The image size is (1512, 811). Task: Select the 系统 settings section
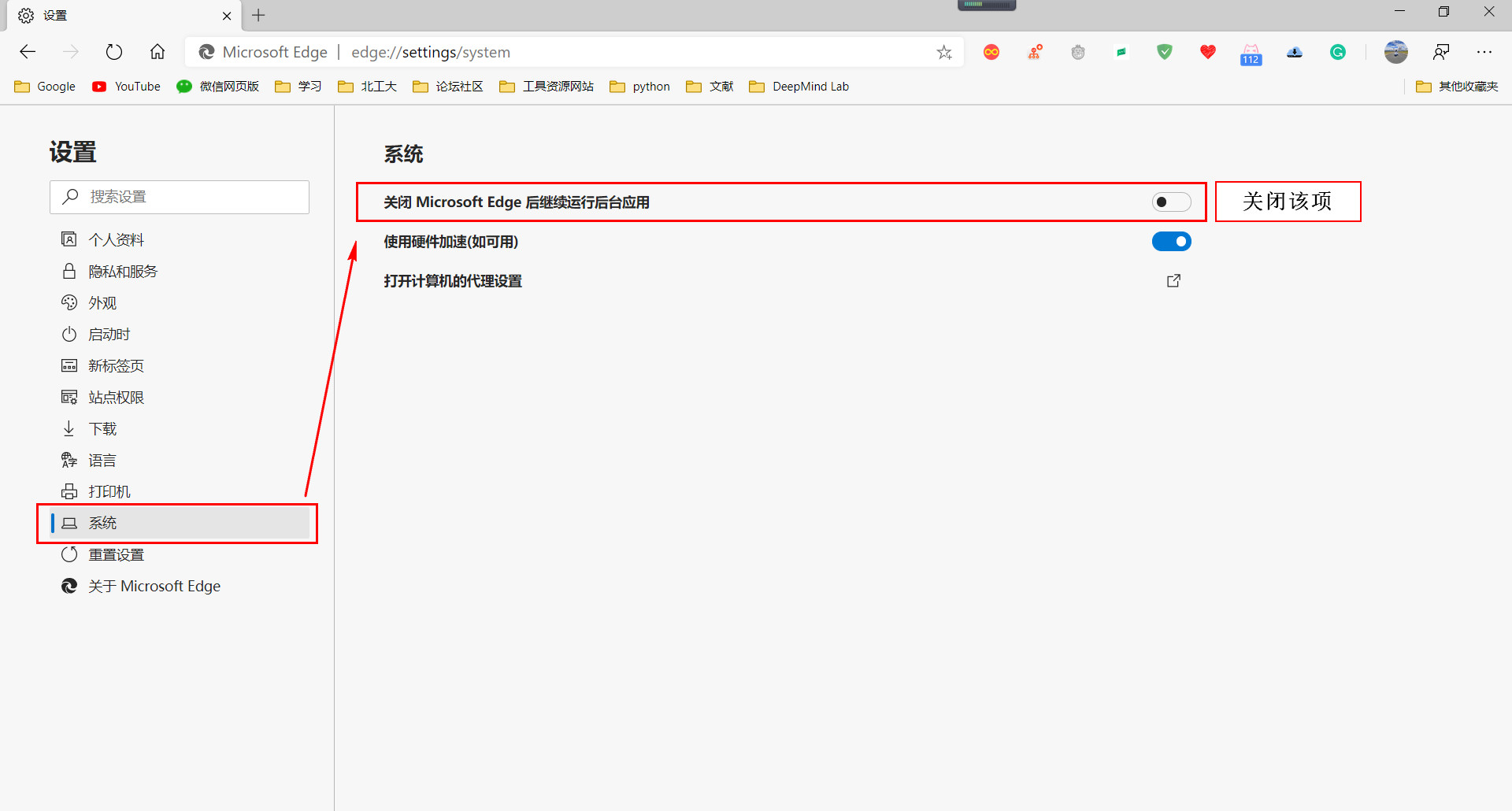click(180, 523)
